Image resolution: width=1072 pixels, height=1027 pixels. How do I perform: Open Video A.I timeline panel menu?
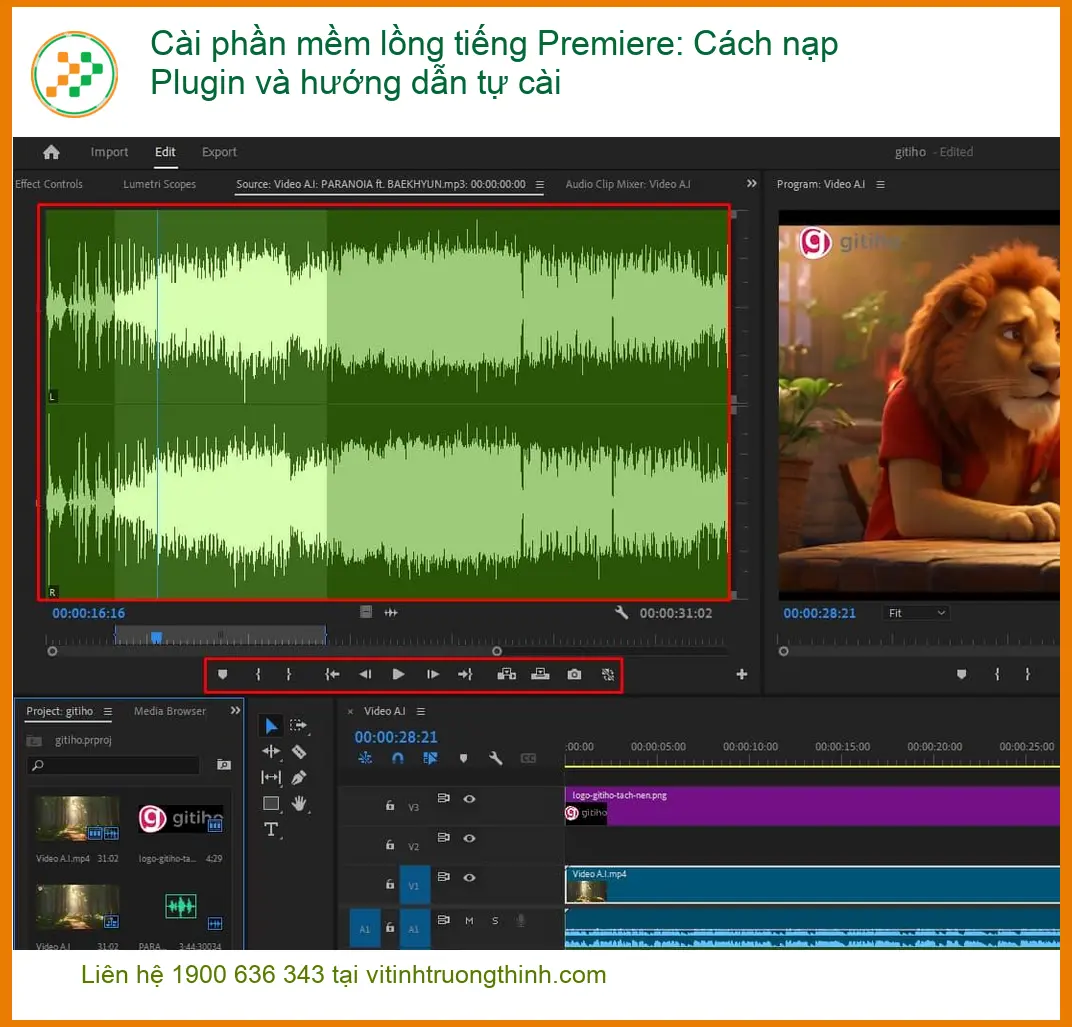[x=421, y=712]
